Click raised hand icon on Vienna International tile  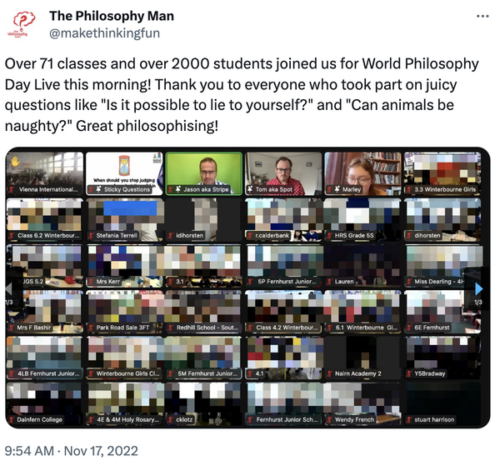click(15, 162)
